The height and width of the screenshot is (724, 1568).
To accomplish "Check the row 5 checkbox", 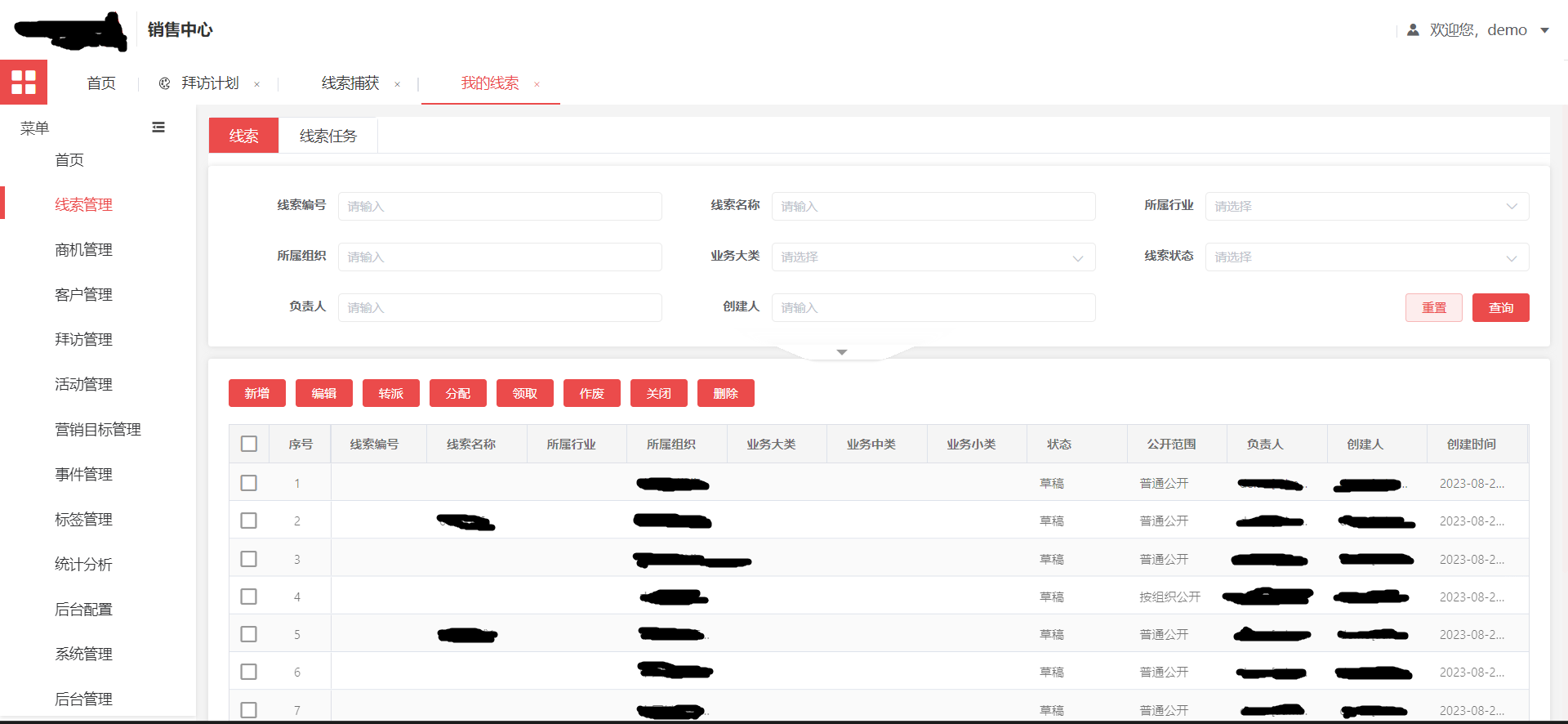I will pyautogui.click(x=249, y=634).
